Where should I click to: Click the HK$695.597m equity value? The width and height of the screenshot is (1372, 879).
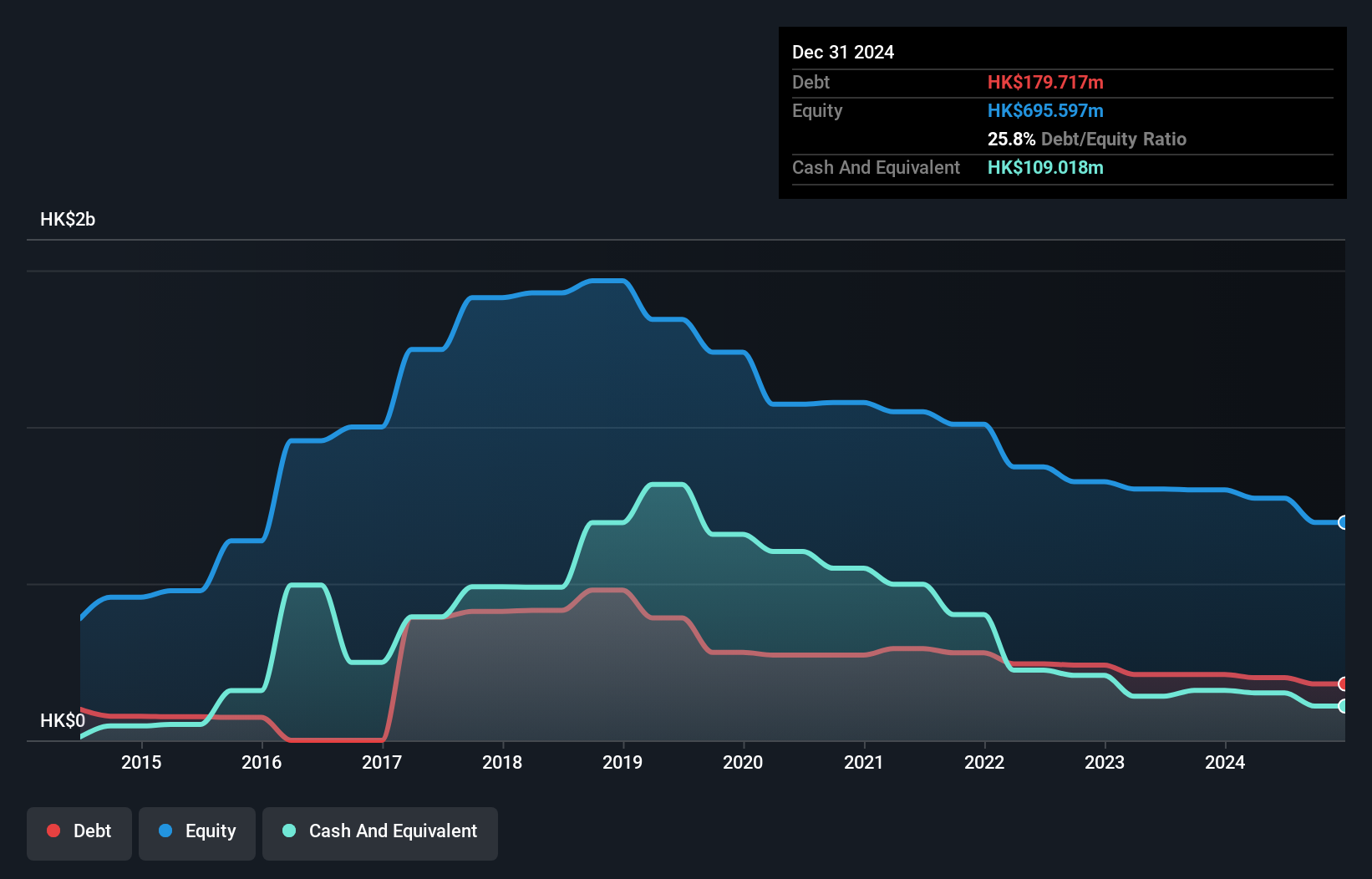click(1045, 110)
